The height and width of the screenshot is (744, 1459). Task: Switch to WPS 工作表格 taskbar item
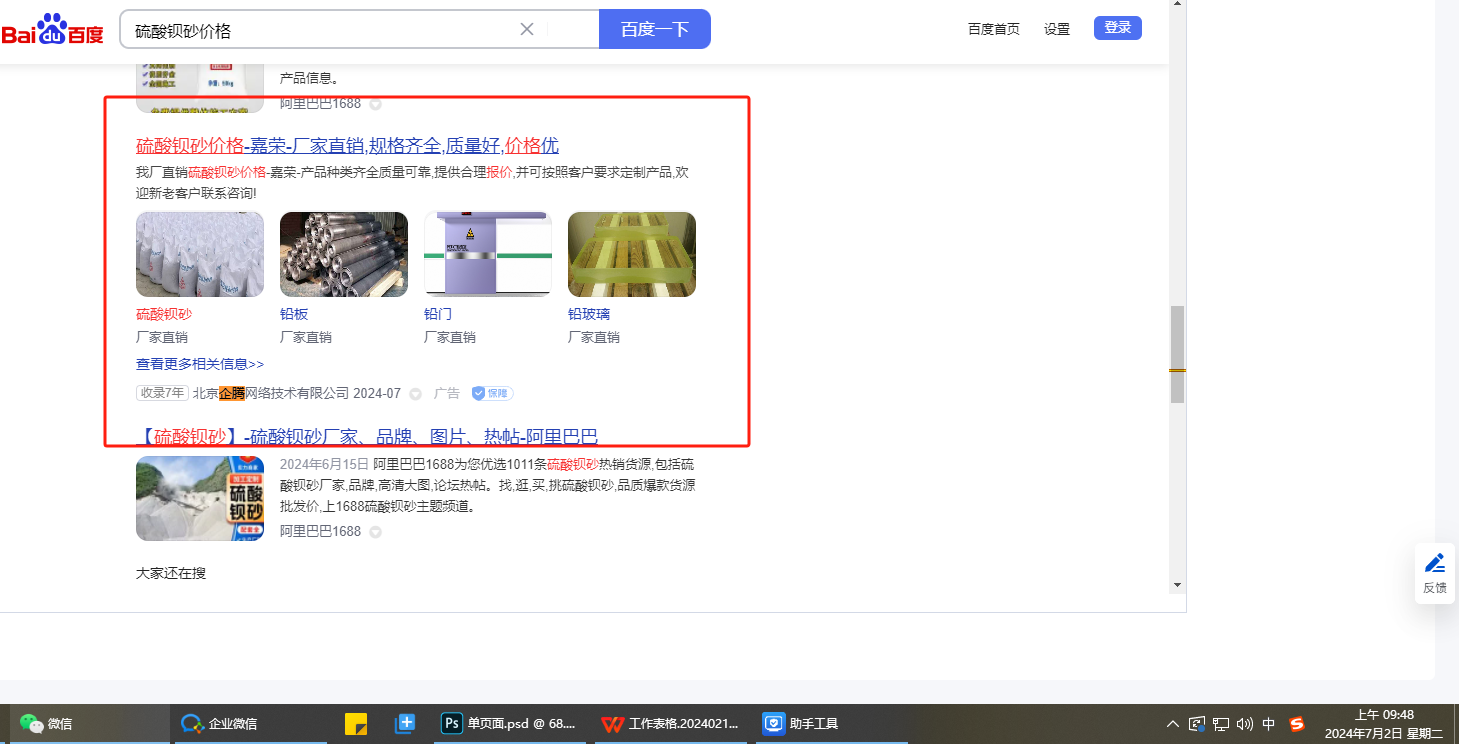click(x=671, y=724)
